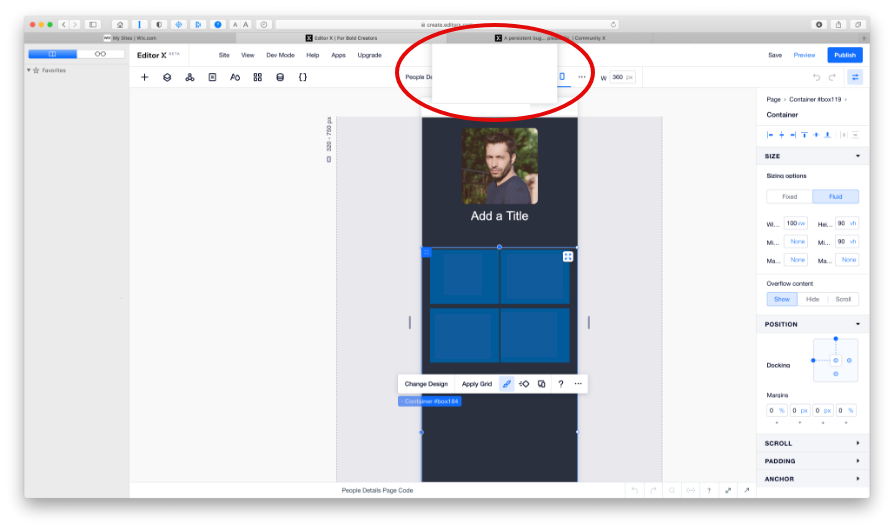Open the Help menu
Screen dimensions: 894x530
312,55
